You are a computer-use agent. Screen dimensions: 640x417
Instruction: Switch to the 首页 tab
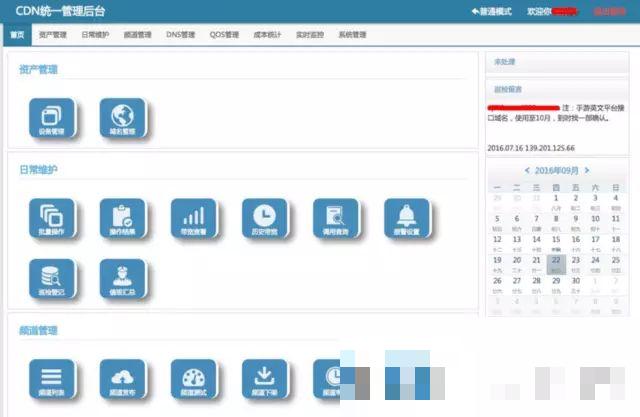click(17, 35)
